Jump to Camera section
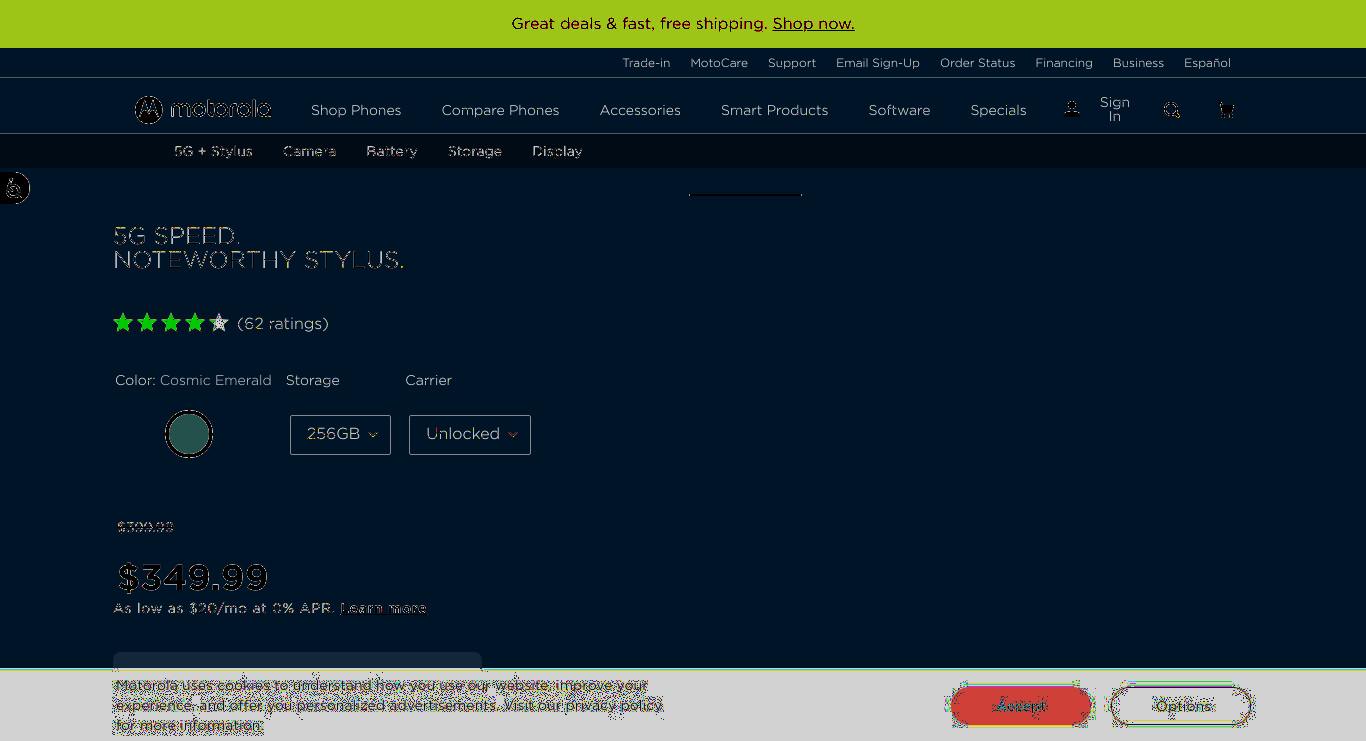 coord(309,151)
